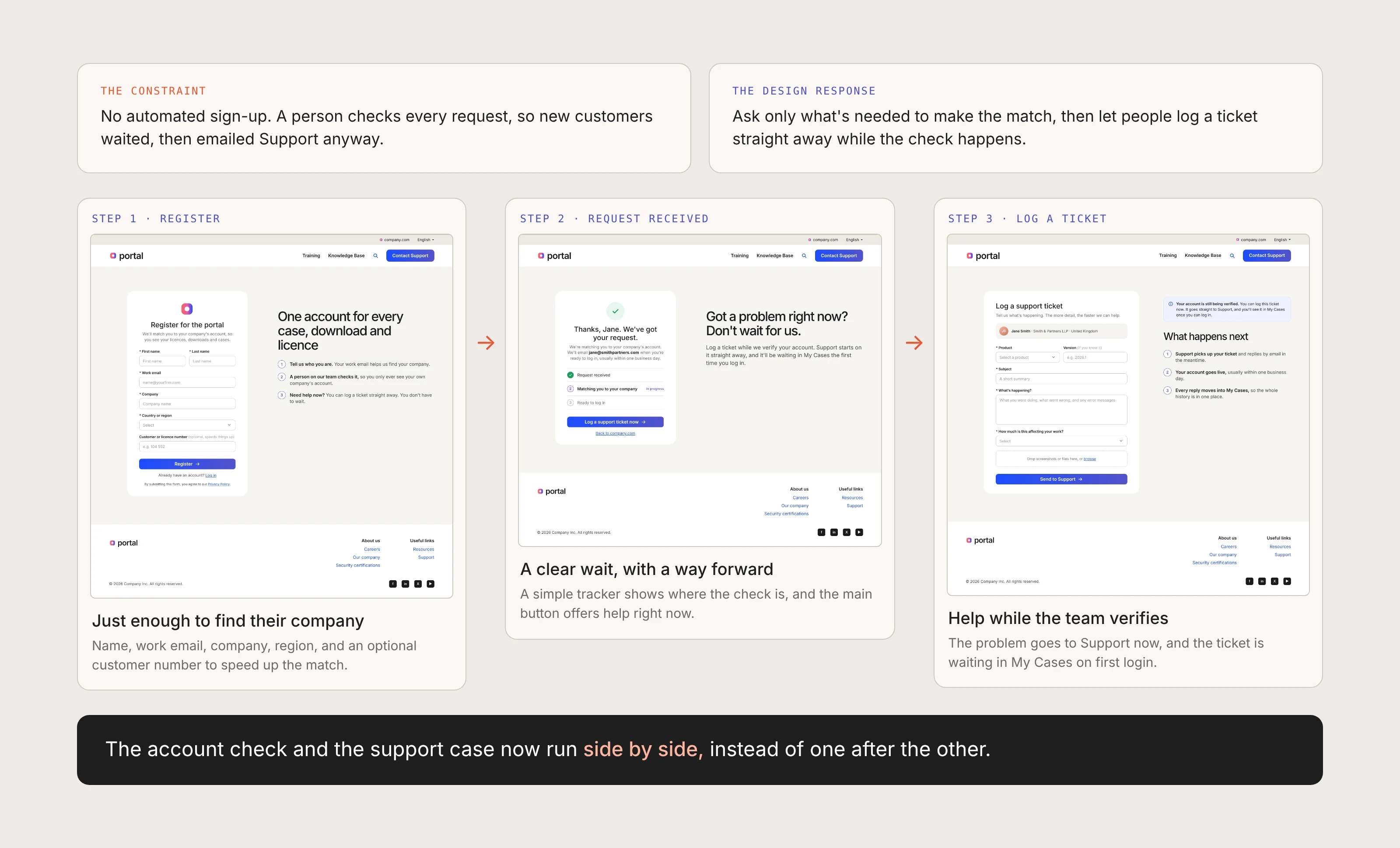Screen dimensions: 1400x848
Task: Click the search icon in Step 1 Register mockup
Action: [x=375, y=256]
